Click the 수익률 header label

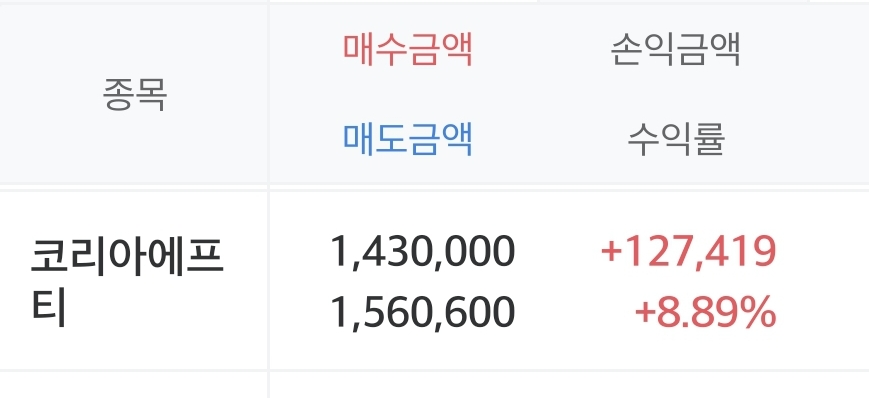coord(676,139)
